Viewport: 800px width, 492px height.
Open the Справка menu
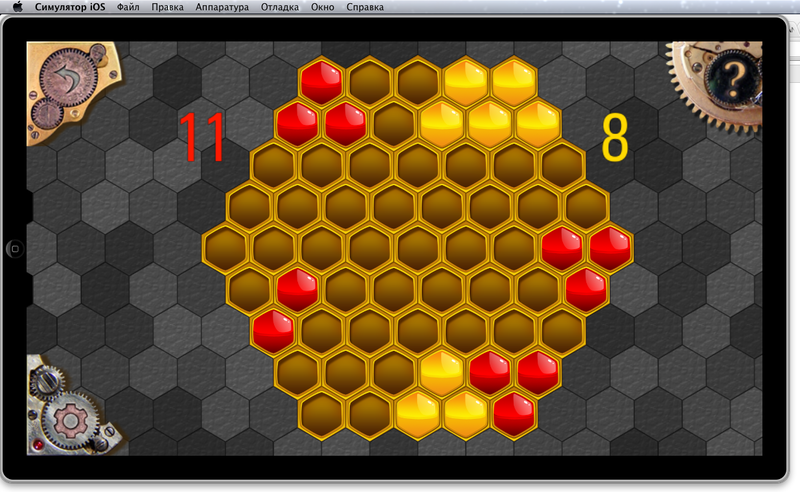pos(365,7)
